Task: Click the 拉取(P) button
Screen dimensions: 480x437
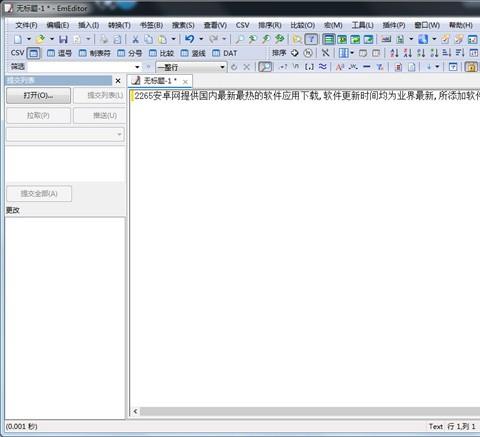Action: 38,115
